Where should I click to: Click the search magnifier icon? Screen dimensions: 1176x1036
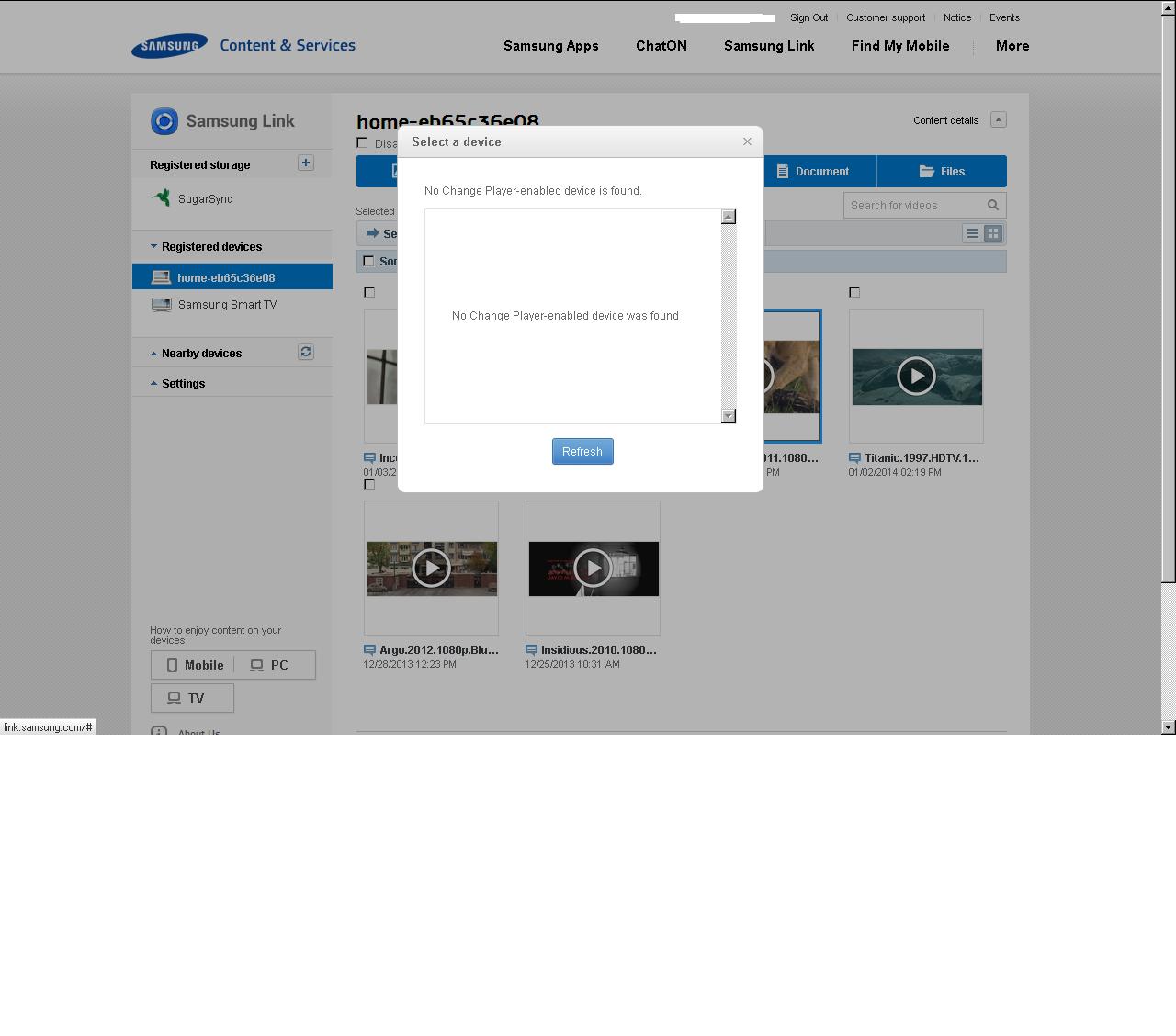(x=993, y=205)
